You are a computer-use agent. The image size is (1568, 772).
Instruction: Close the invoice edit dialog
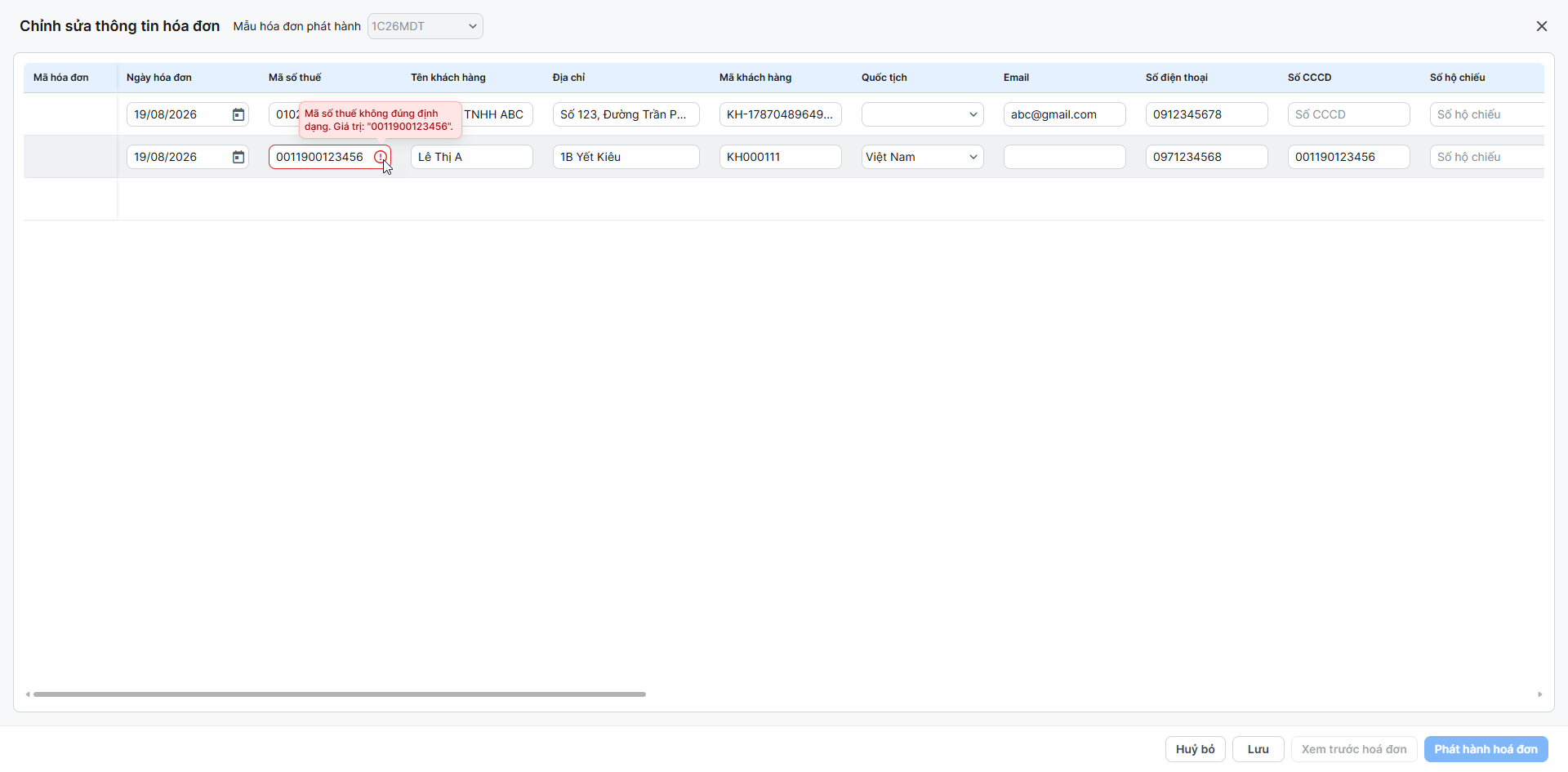[x=1542, y=26]
